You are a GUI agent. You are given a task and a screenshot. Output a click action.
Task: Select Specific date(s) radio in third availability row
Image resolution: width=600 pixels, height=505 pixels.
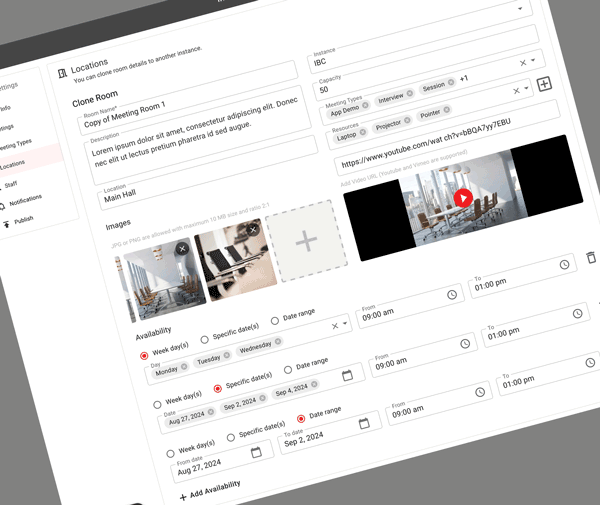[x=232, y=437]
